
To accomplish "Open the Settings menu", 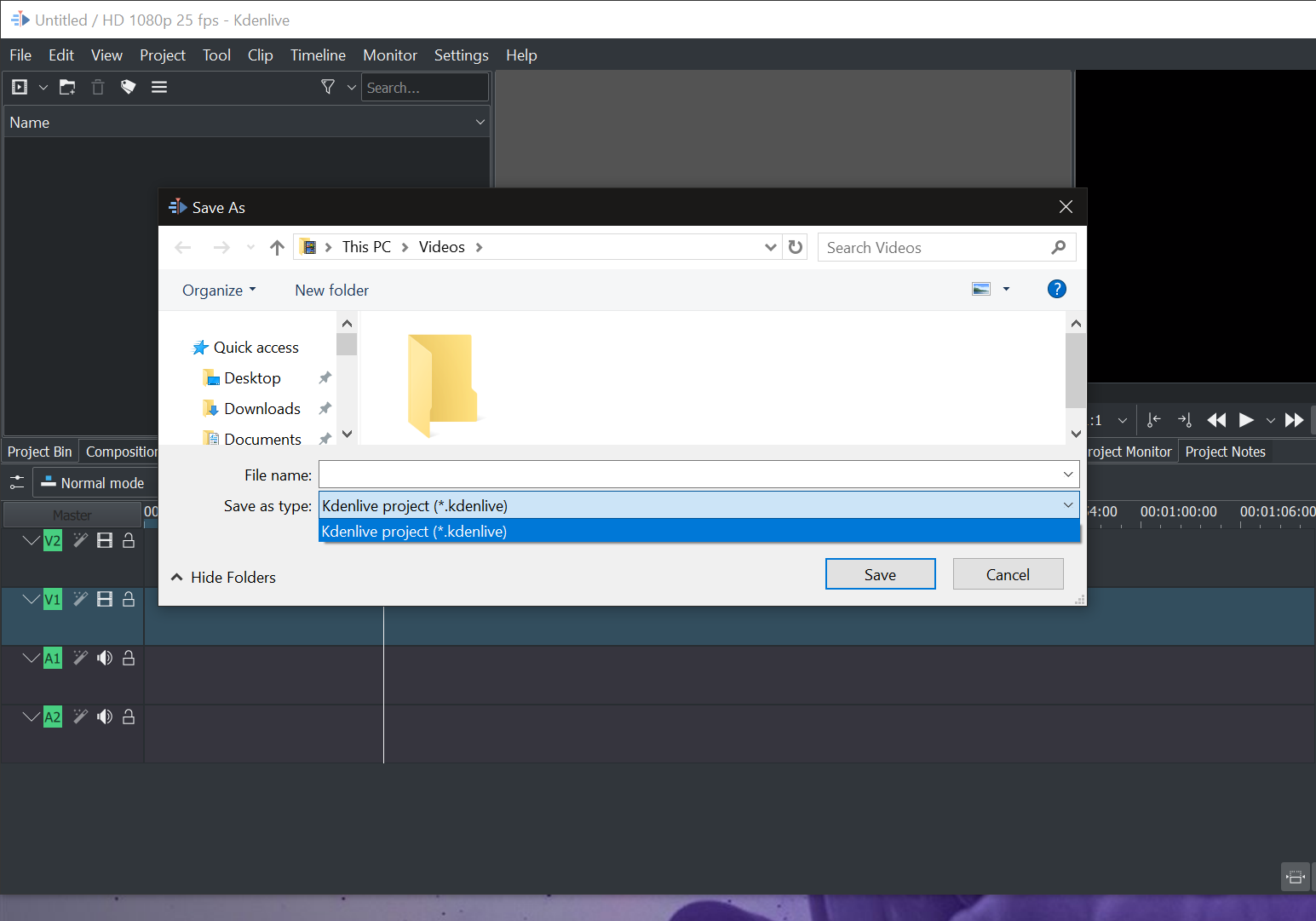I will coord(462,55).
